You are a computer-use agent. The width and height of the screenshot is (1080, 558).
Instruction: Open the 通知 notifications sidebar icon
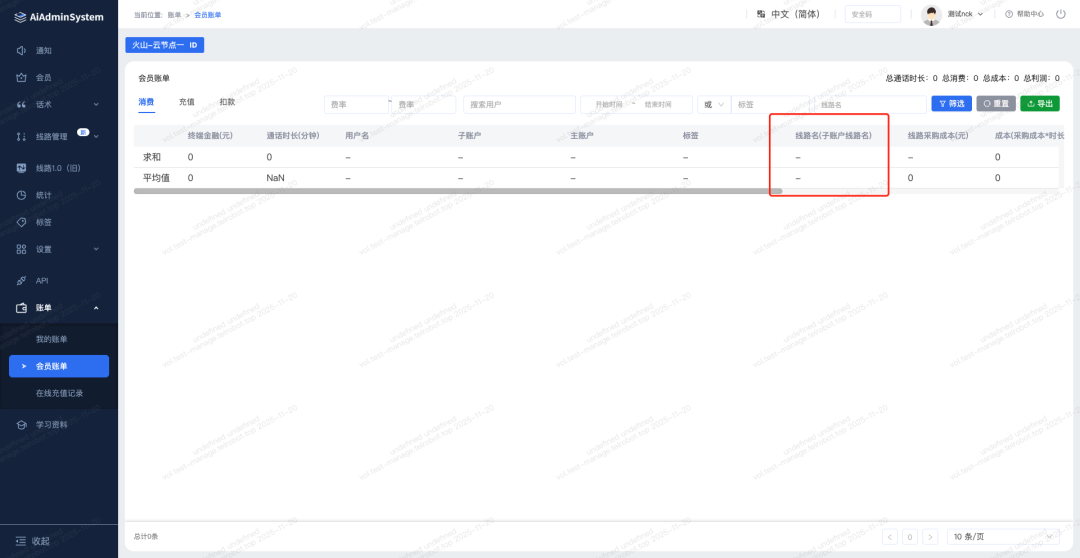click(x=22, y=50)
